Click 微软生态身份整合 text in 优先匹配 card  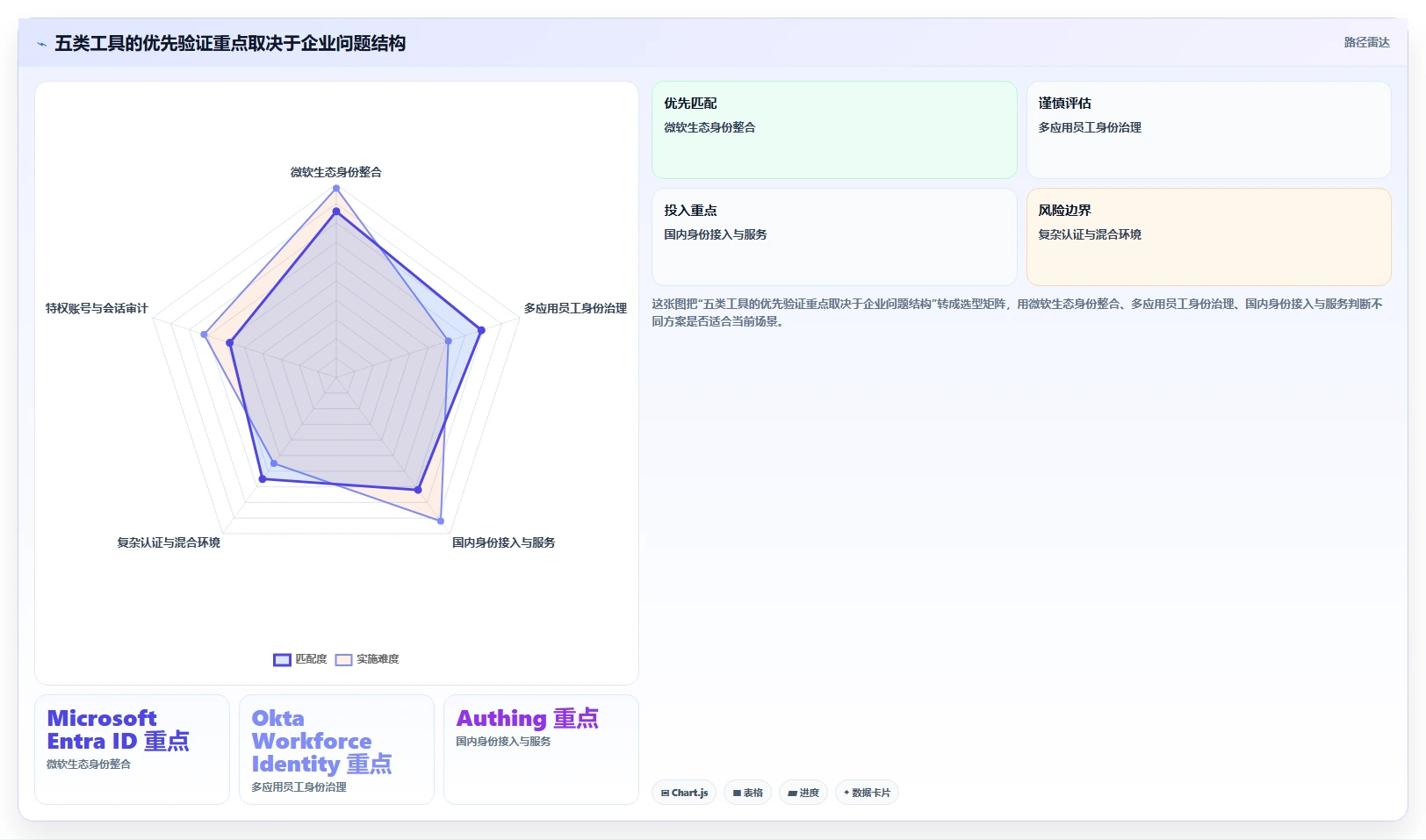click(709, 127)
